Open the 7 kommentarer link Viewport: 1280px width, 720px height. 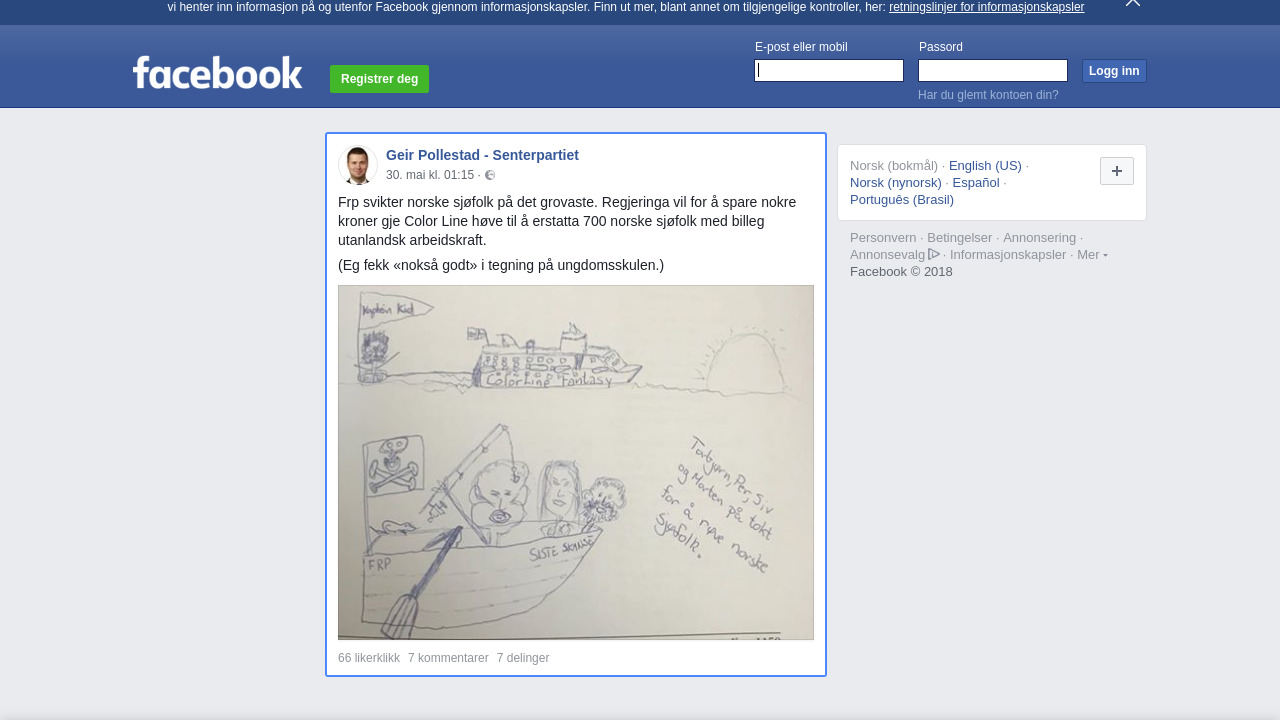(x=448, y=658)
